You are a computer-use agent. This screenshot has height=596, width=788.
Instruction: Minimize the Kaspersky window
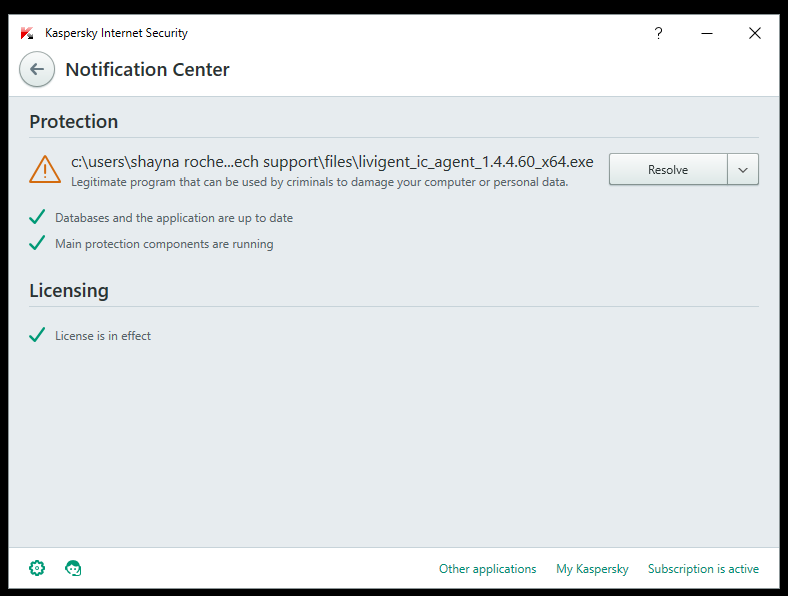point(707,33)
